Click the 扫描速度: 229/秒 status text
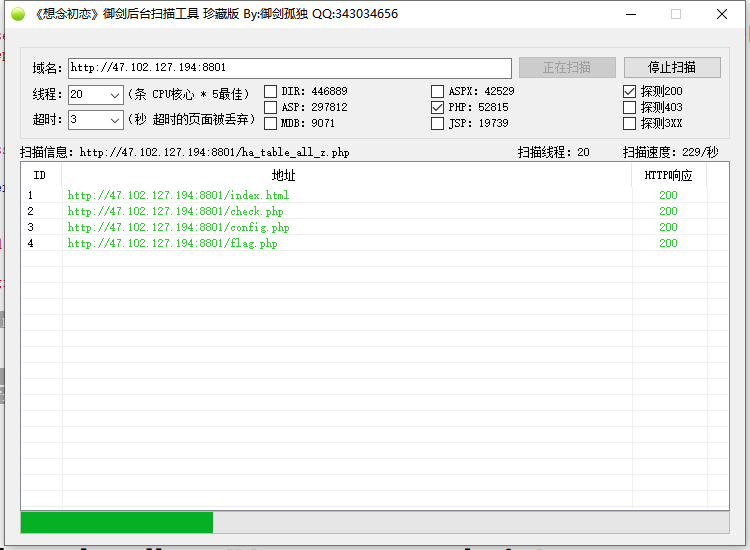 tap(671, 153)
